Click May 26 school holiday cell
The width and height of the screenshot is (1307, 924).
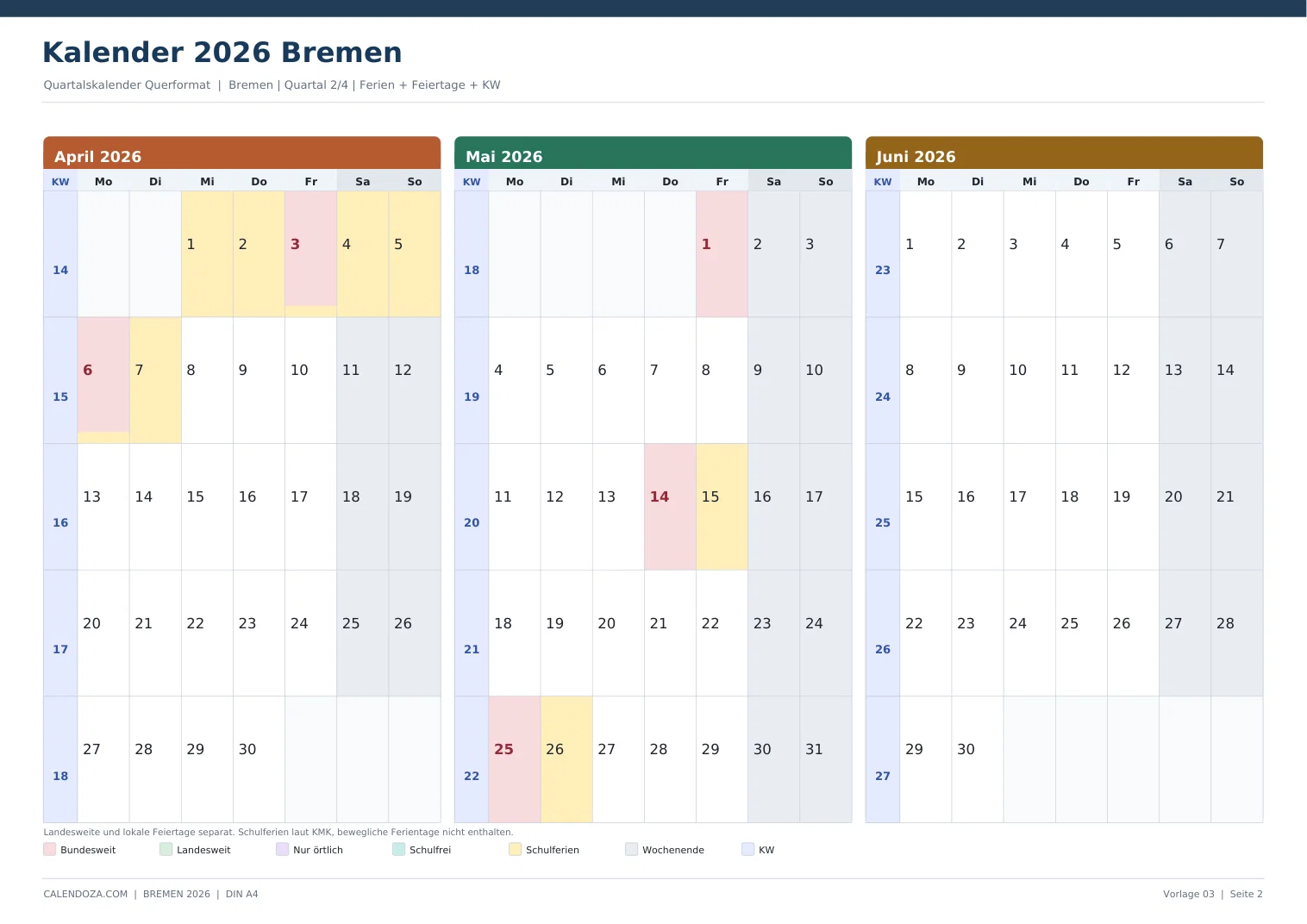coord(566,759)
